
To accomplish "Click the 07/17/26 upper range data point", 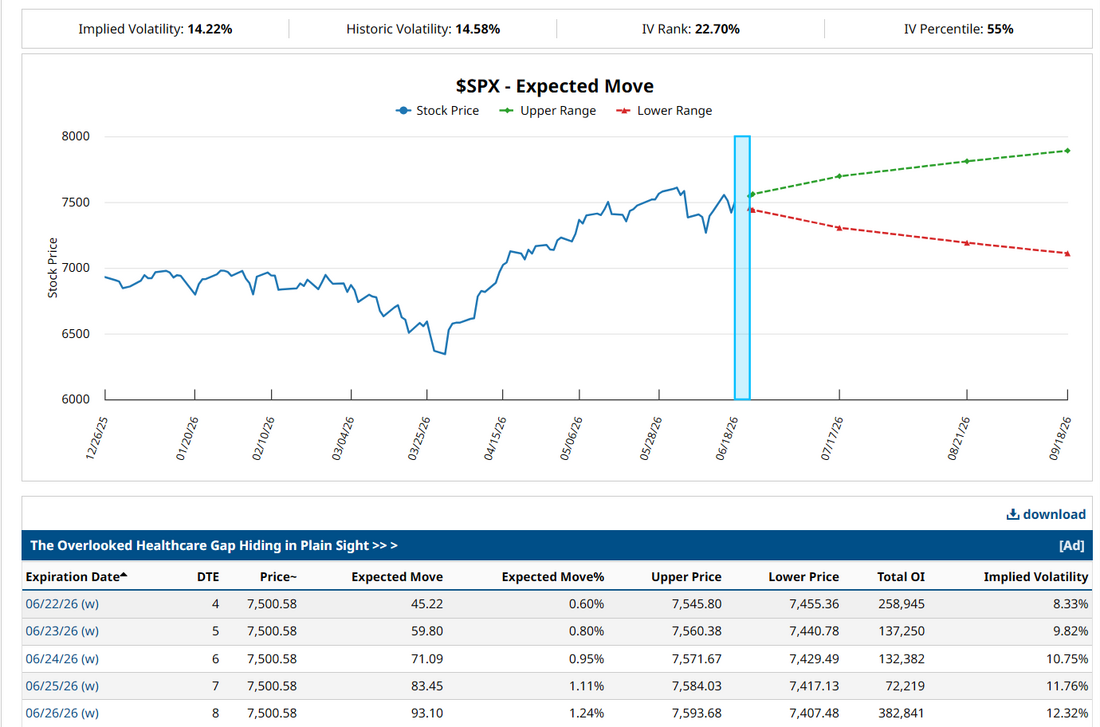I will (839, 176).
